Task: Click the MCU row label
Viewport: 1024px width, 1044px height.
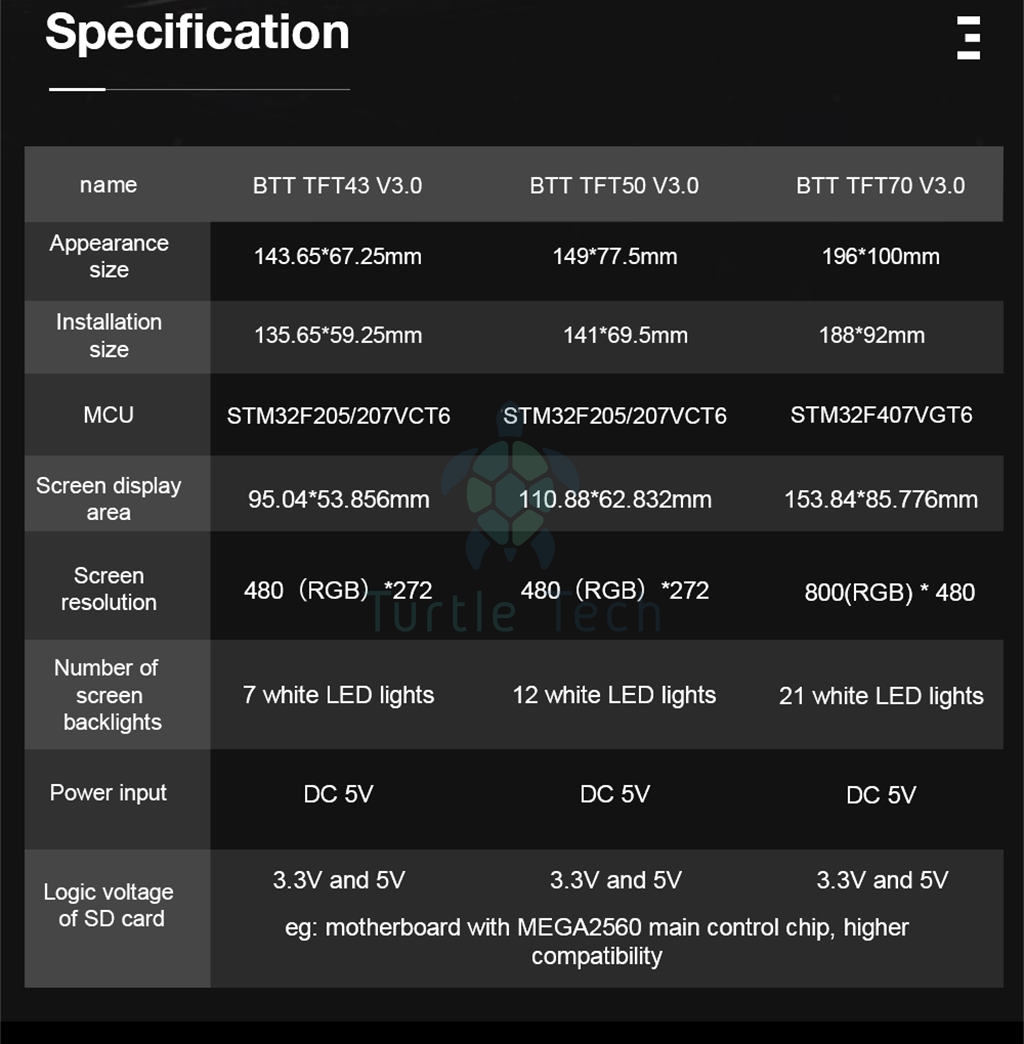Action: pyautogui.click(x=109, y=415)
